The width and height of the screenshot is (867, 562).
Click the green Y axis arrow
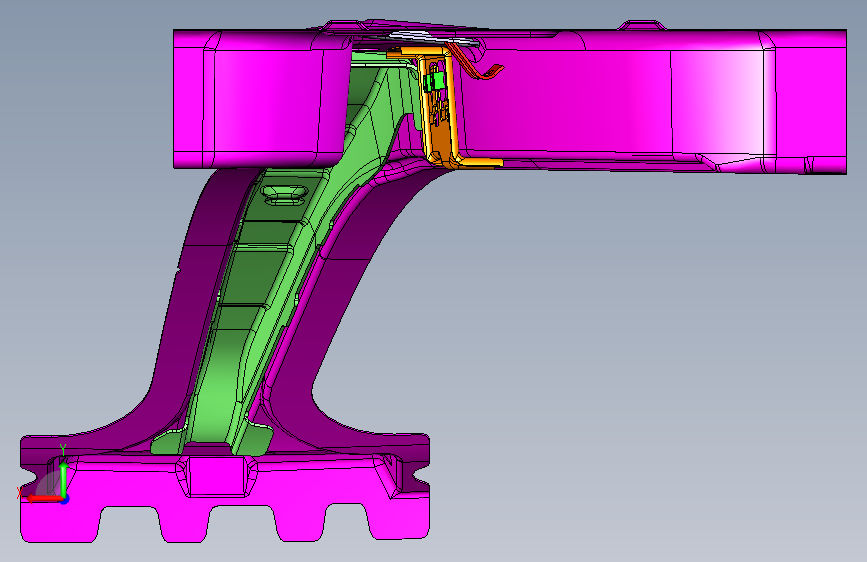pyautogui.click(x=64, y=478)
